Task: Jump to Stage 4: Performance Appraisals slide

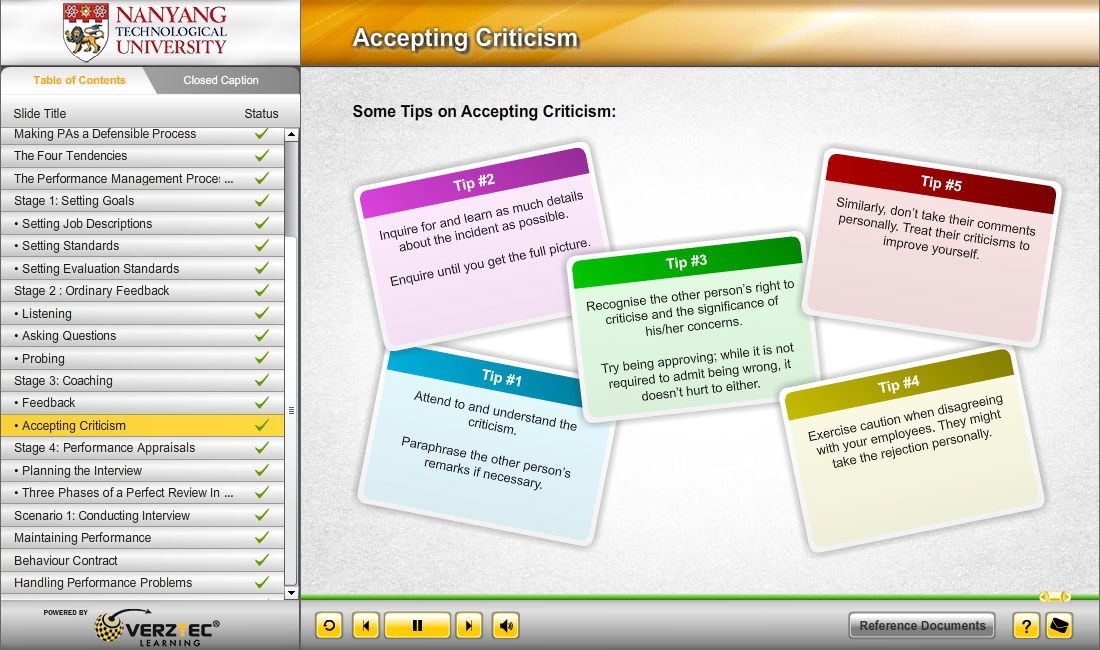Action: pyautogui.click(x=104, y=448)
